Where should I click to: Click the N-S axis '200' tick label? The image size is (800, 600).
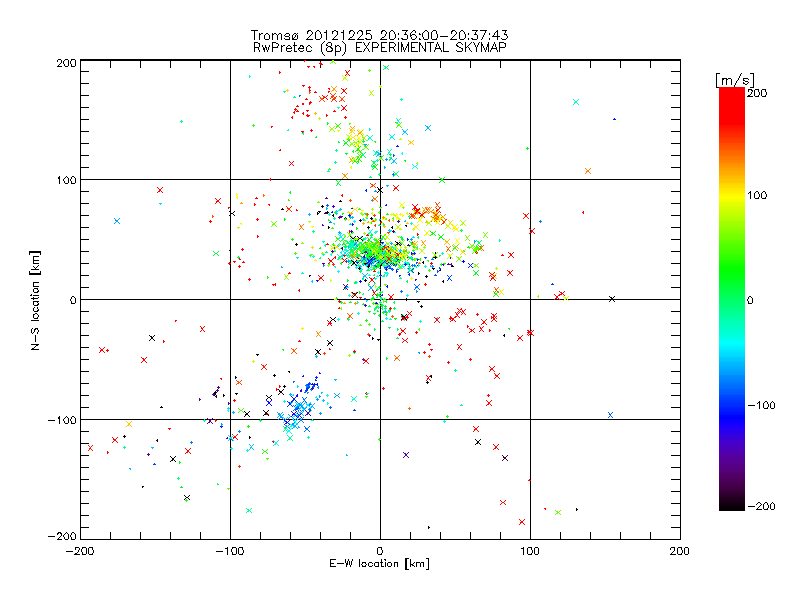point(66,63)
